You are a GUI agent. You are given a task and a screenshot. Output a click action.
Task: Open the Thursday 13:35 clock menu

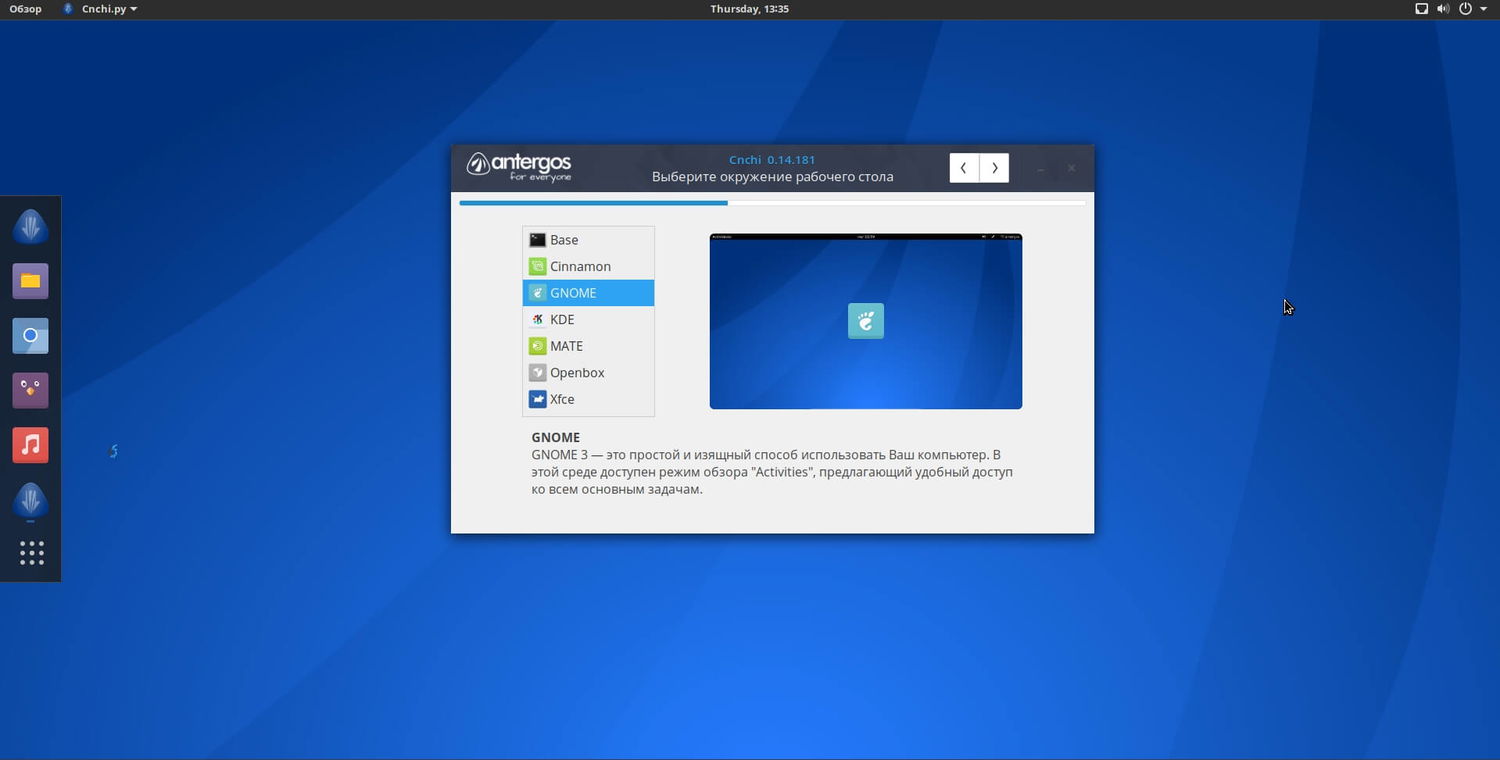[750, 9]
